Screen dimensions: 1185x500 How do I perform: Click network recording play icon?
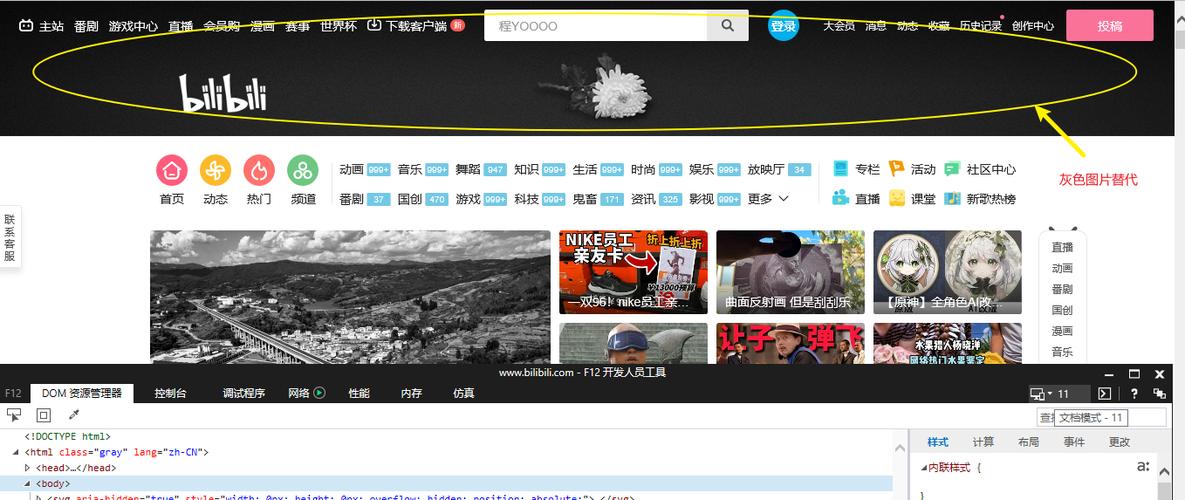[319, 393]
